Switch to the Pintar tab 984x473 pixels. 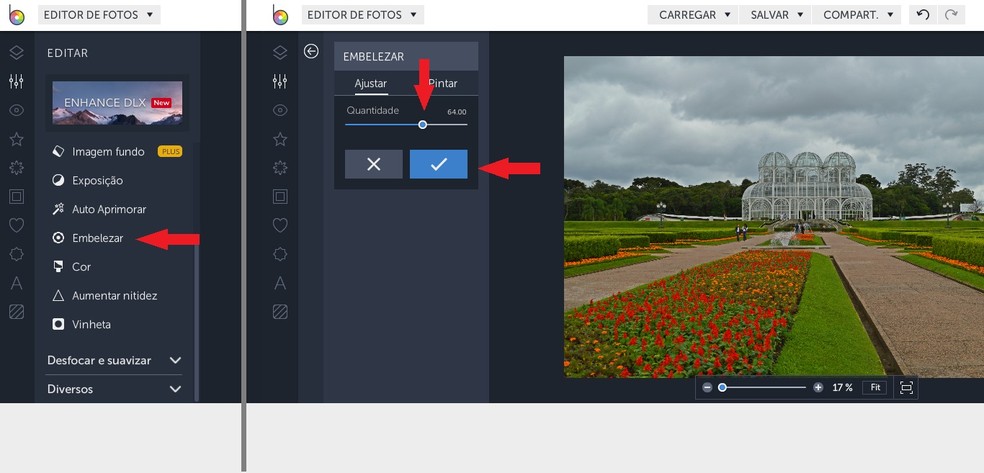pos(443,83)
